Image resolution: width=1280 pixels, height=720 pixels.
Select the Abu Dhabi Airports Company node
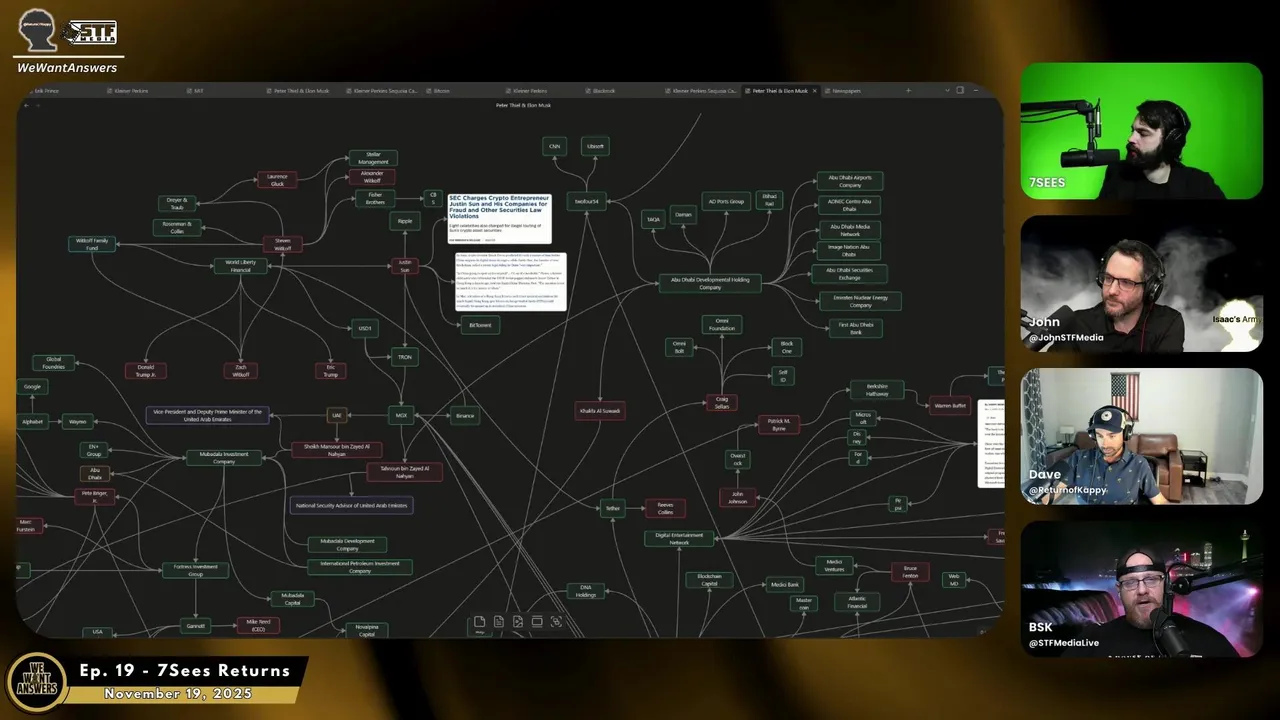point(850,181)
